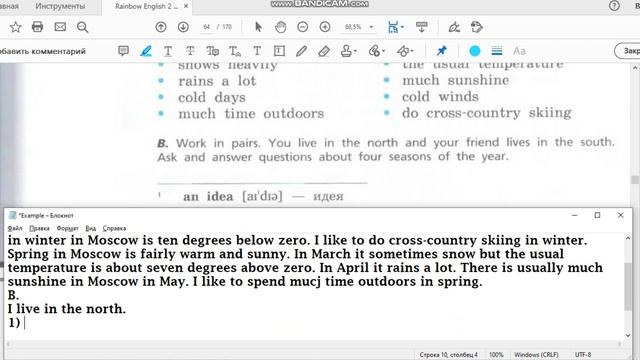Maximize the Notepad window

coord(597,215)
